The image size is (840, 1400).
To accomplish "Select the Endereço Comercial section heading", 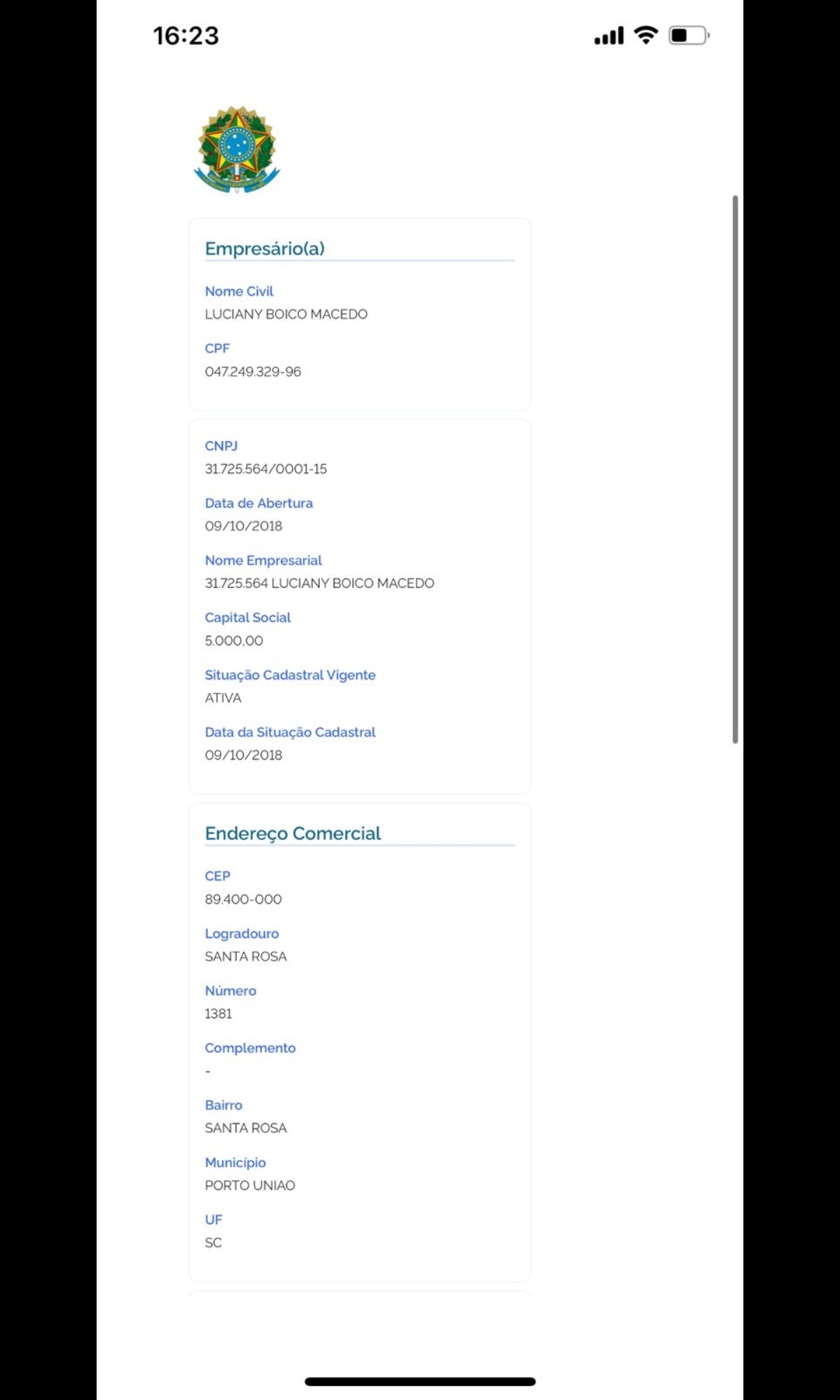I will [293, 833].
